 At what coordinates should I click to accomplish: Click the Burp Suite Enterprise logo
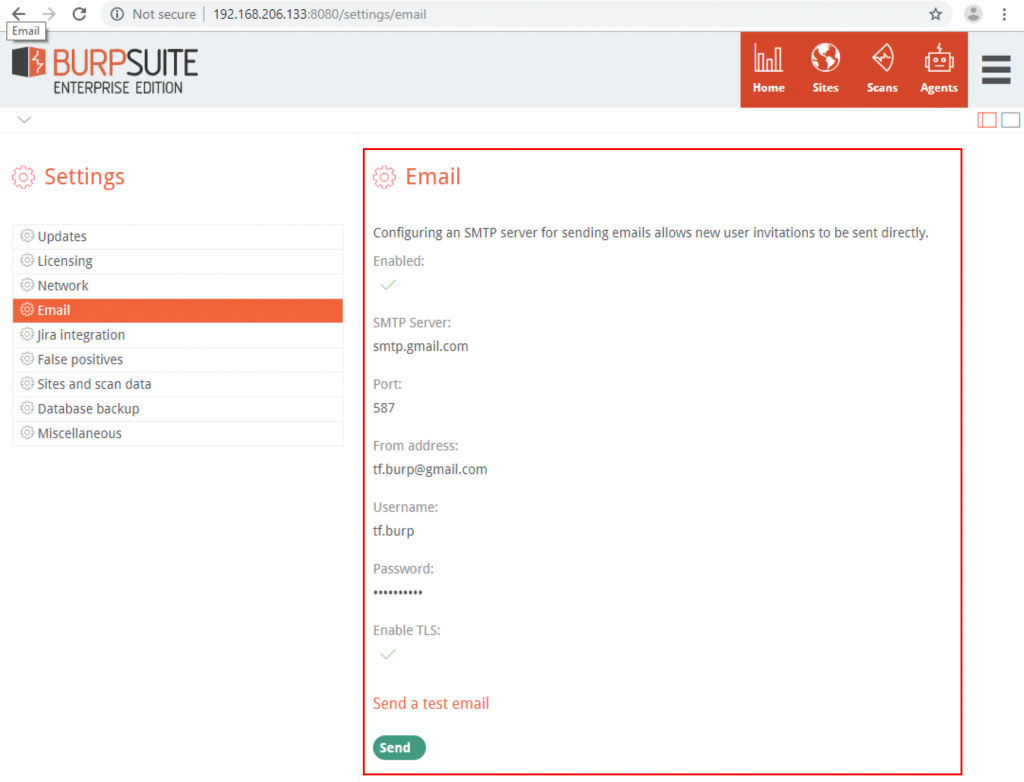[105, 70]
